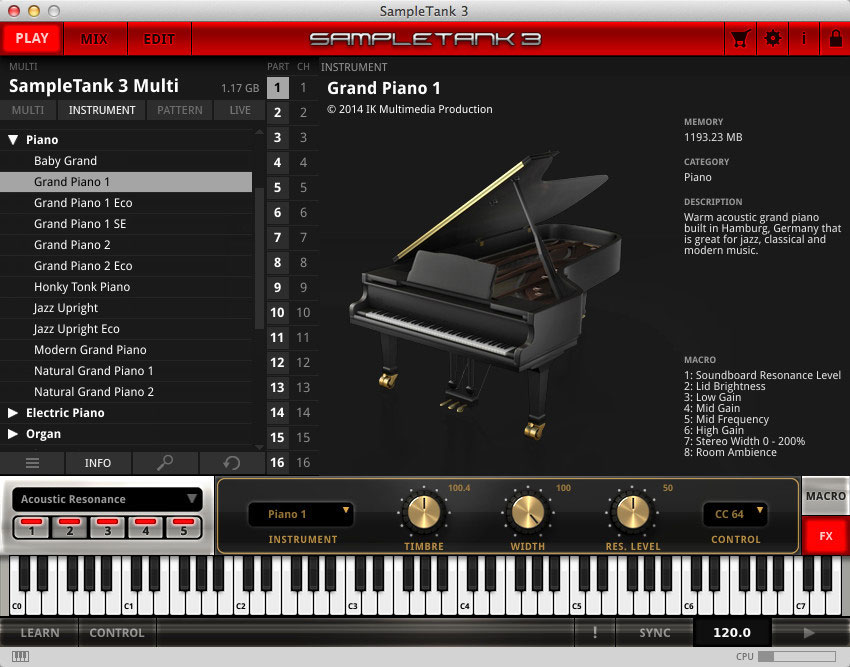Expand the Organ category
This screenshot has width=850, height=667.
pos(13,434)
